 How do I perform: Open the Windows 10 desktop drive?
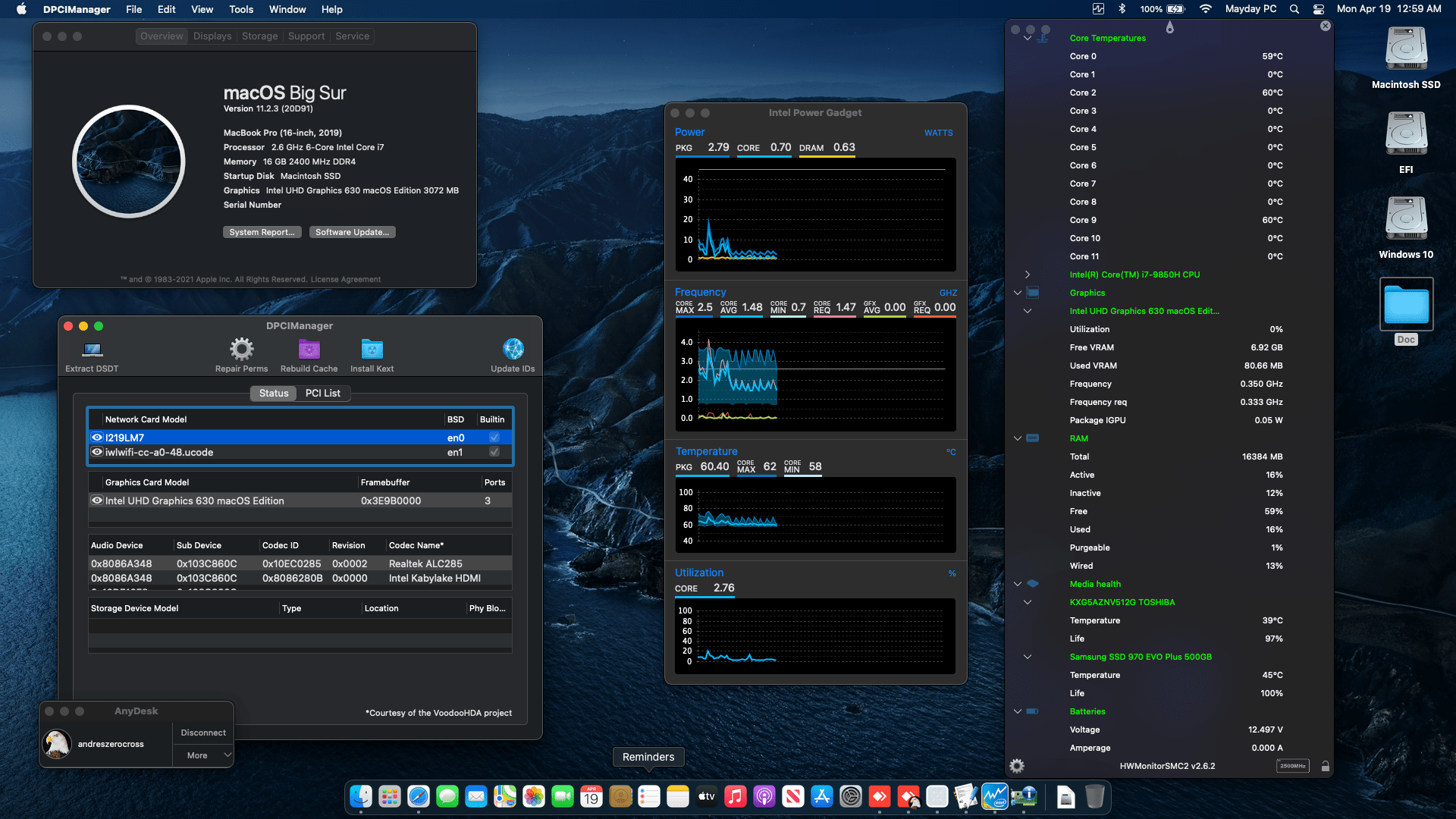click(1406, 227)
